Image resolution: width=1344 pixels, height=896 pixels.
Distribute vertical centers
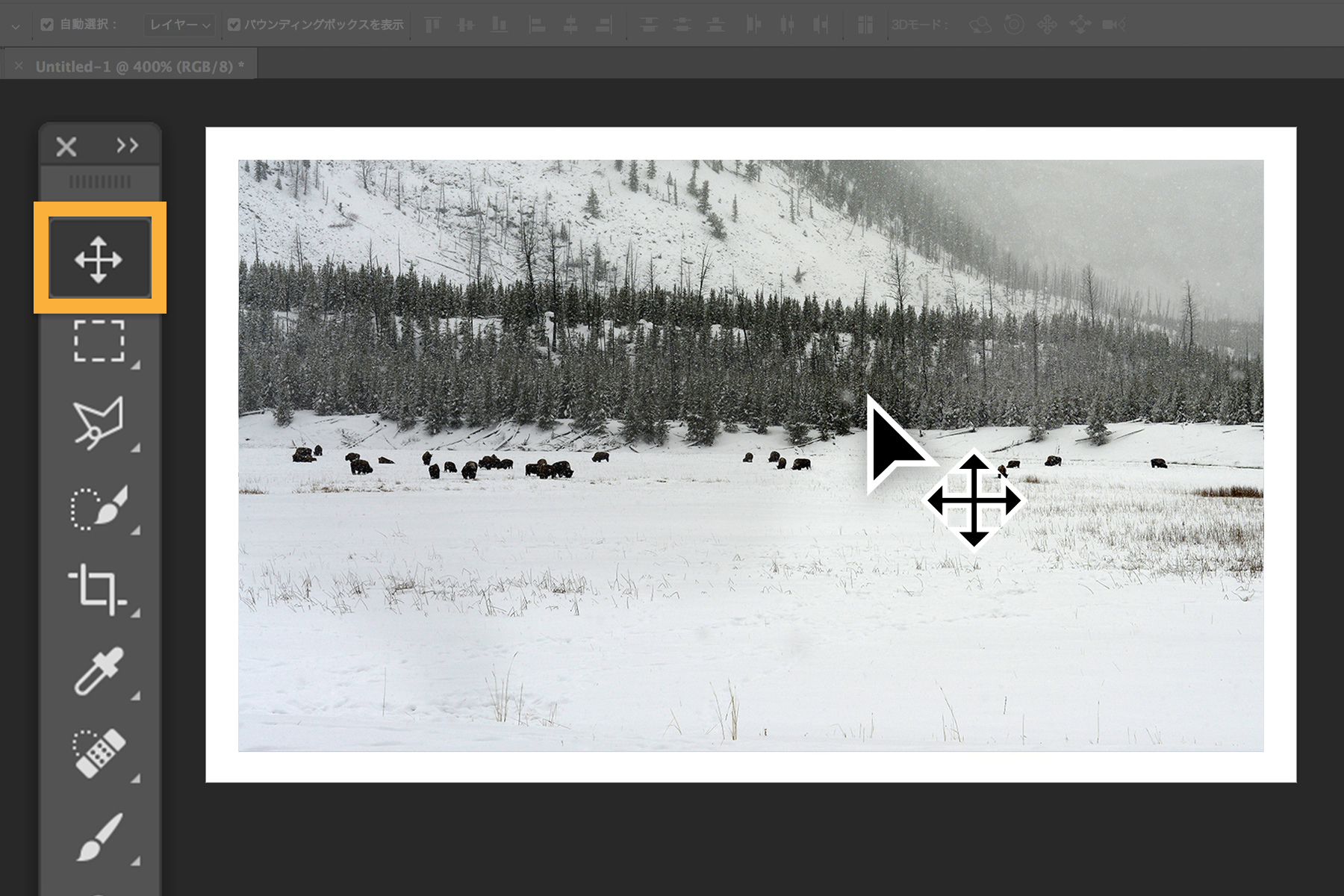pyautogui.click(x=682, y=25)
